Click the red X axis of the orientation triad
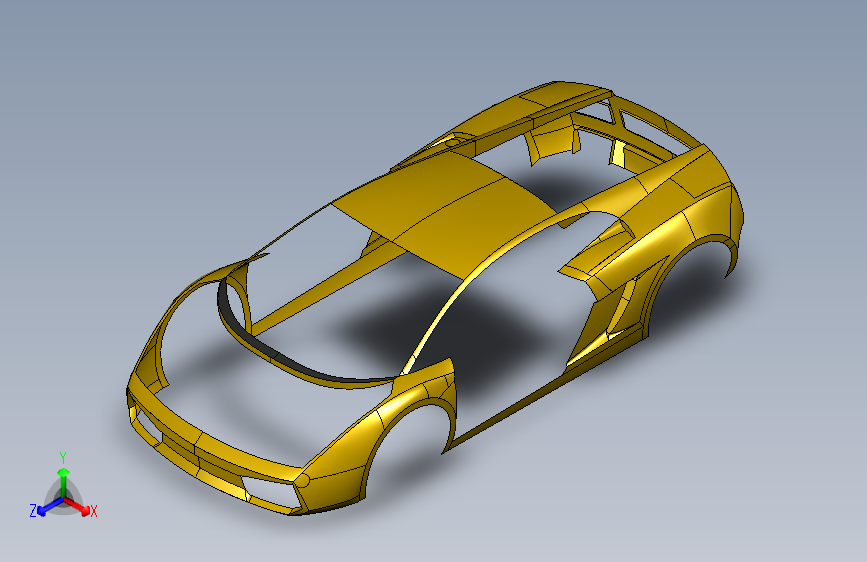Image resolution: width=867 pixels, height=562 pixels. (77, 506)
